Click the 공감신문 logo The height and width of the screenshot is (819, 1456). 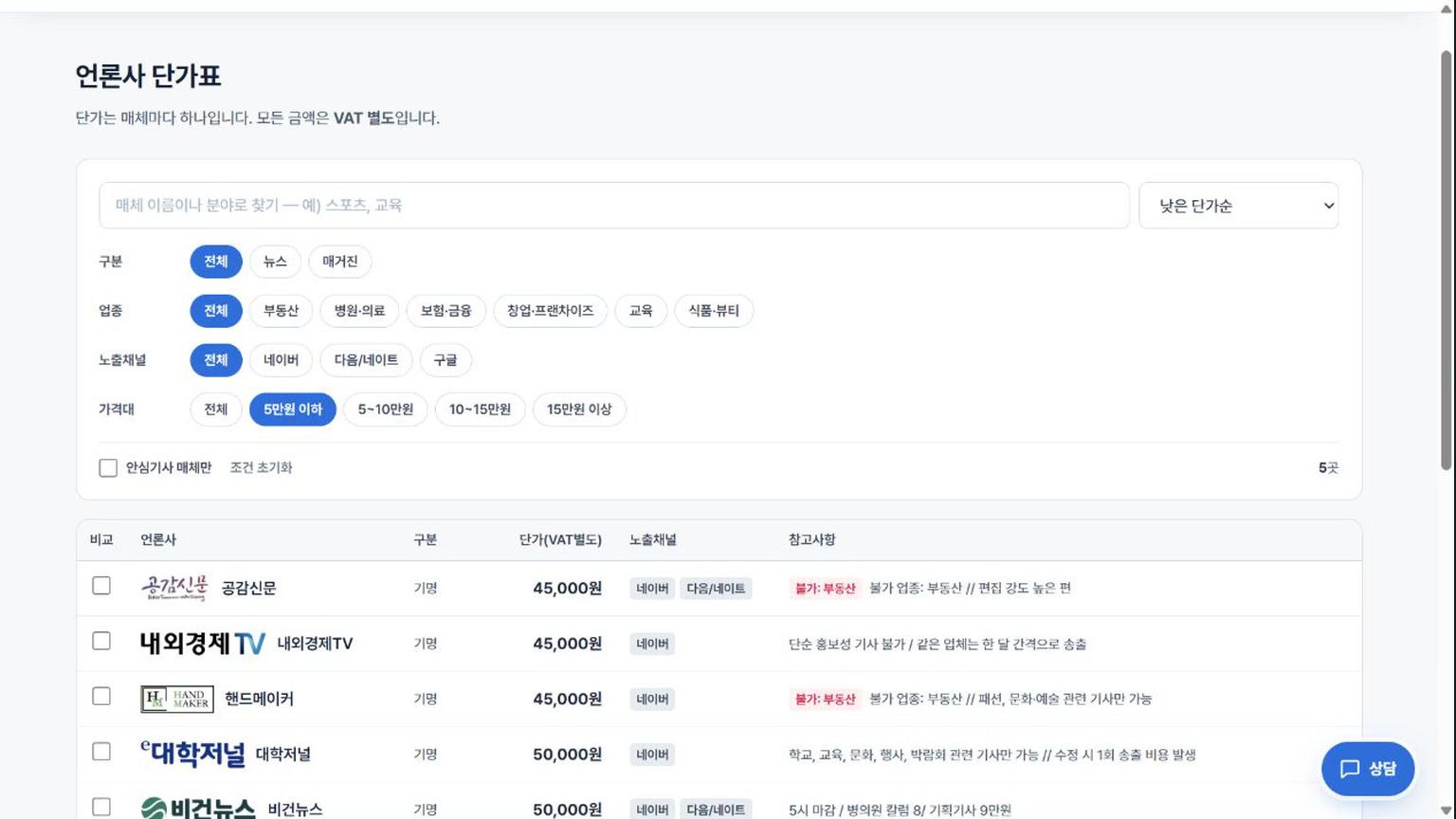[x=174, y=588]
